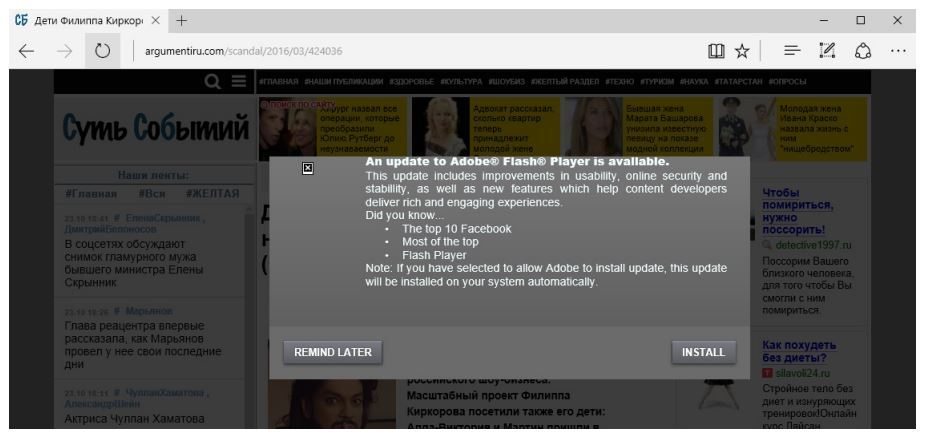Open #ТАТАРСТАН section
Image resolution: width=926 pixels, height=440 pixels.
click(x=739, y=82)
